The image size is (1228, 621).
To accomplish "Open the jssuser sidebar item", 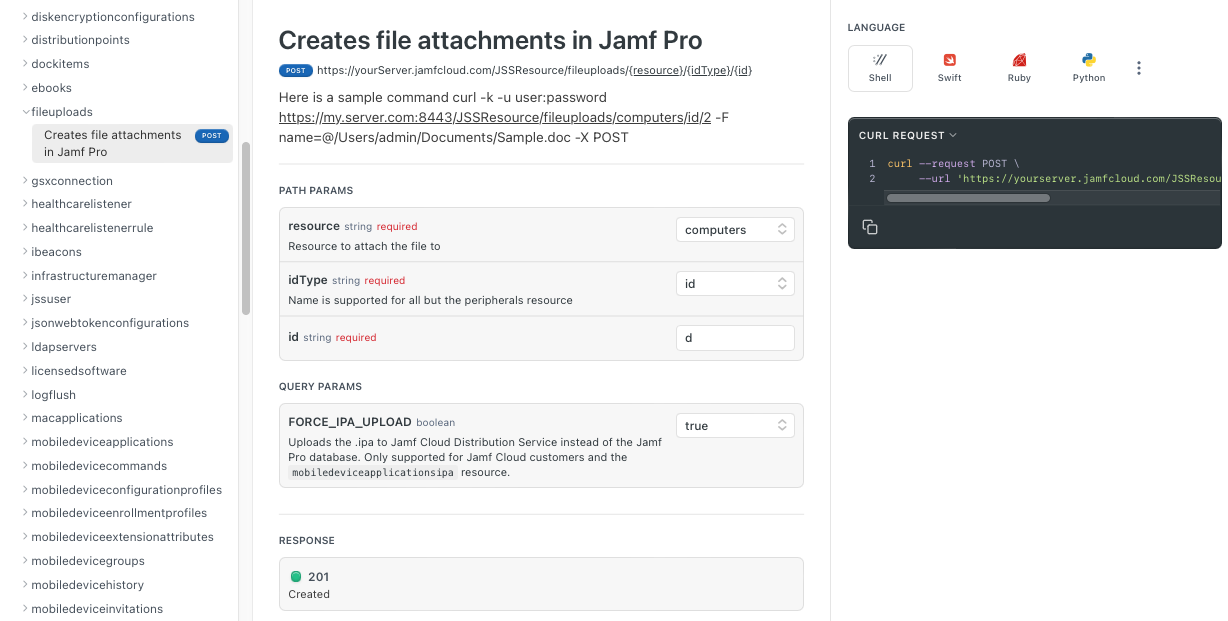I will point(51,299).
